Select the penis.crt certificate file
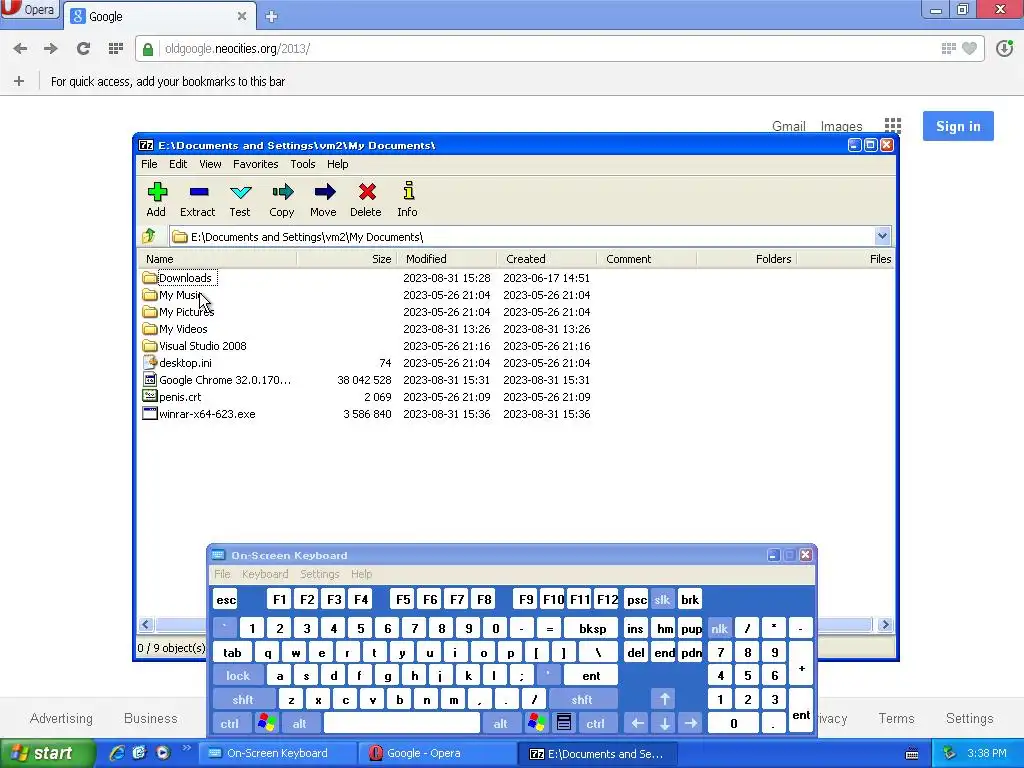1024x768 pixels. point(172,397)
